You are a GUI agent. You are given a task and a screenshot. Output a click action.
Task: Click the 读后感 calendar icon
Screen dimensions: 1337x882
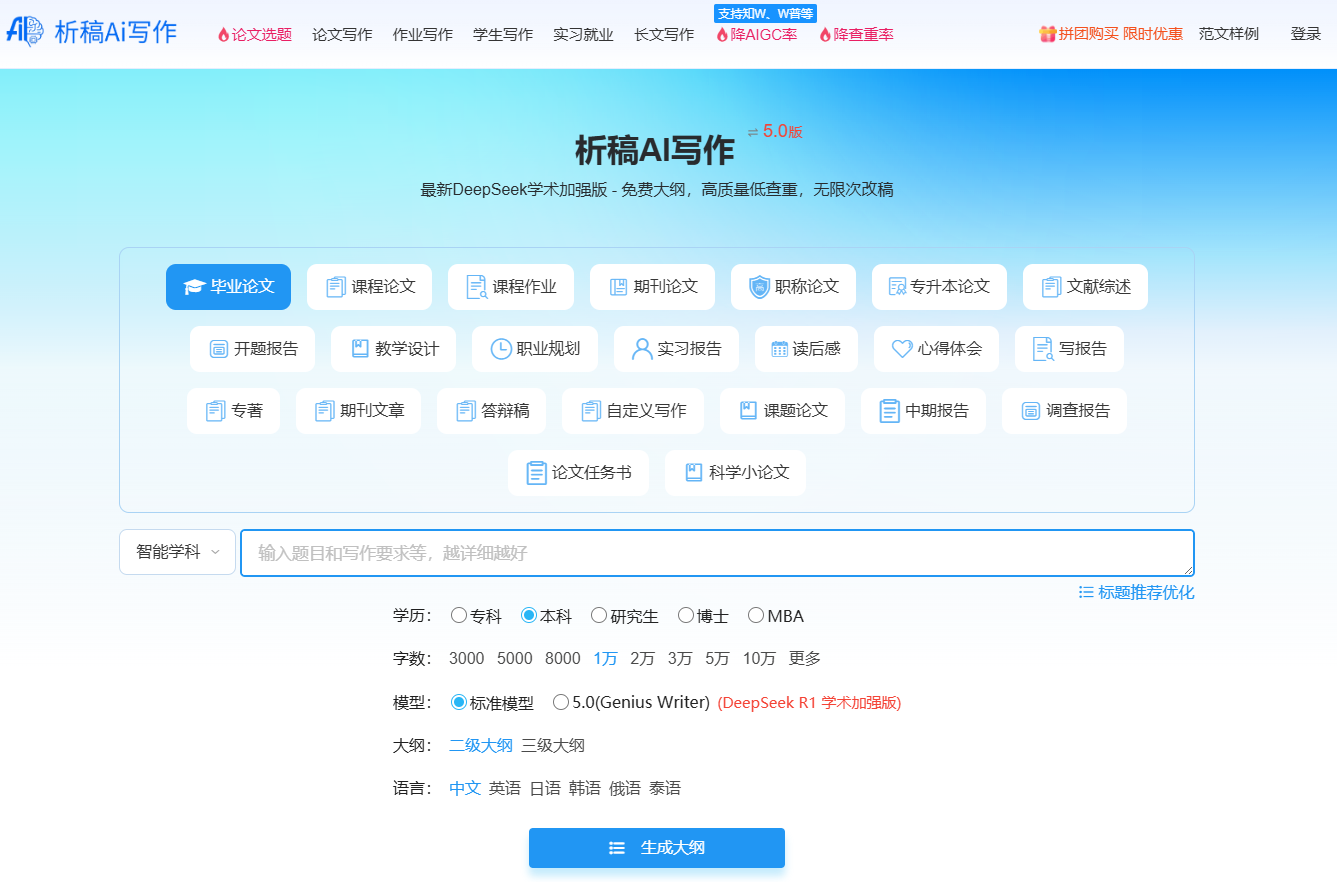click(x=780, y=349)
